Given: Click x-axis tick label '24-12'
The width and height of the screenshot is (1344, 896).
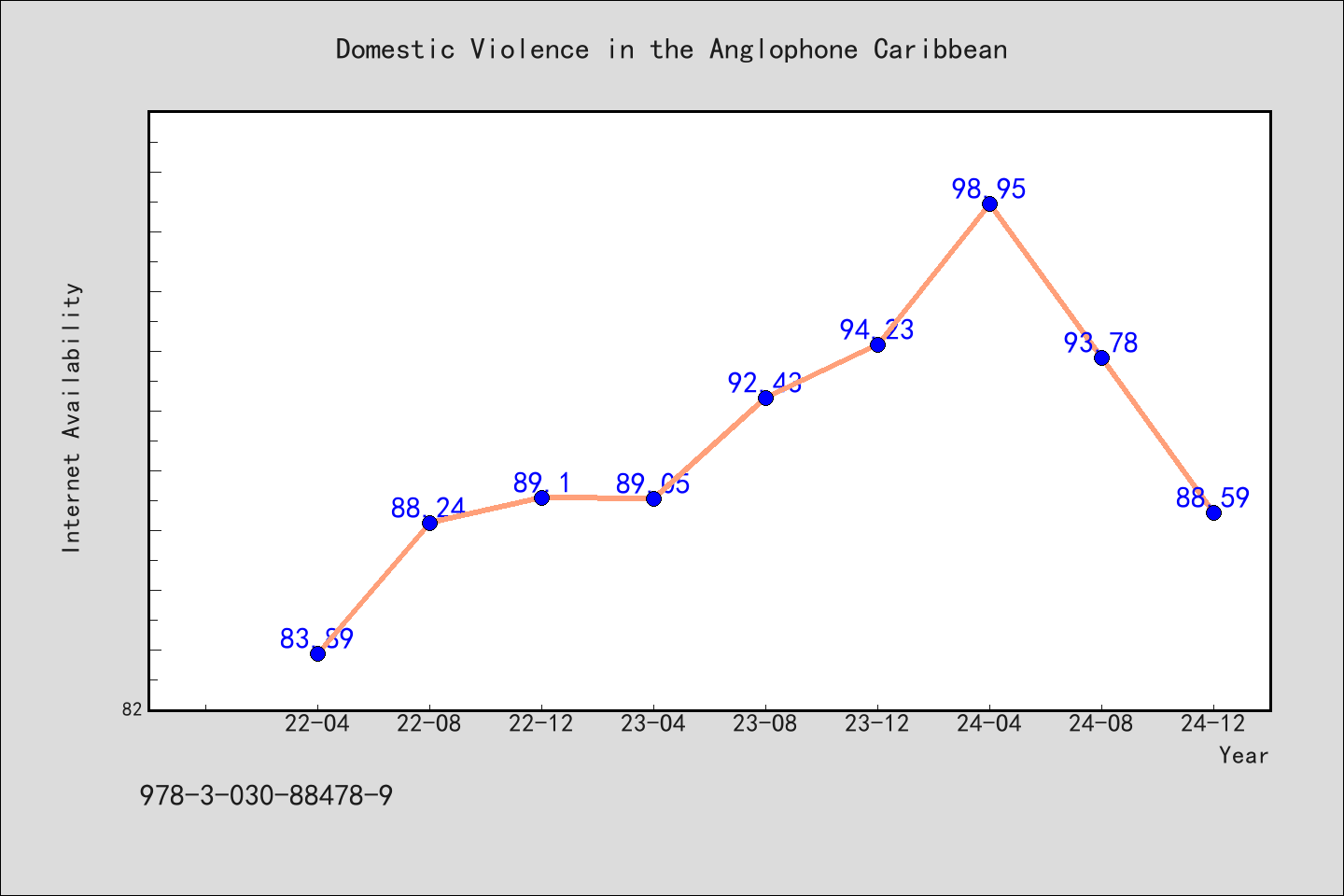Looking at the screenshot, I should 1213,724.
